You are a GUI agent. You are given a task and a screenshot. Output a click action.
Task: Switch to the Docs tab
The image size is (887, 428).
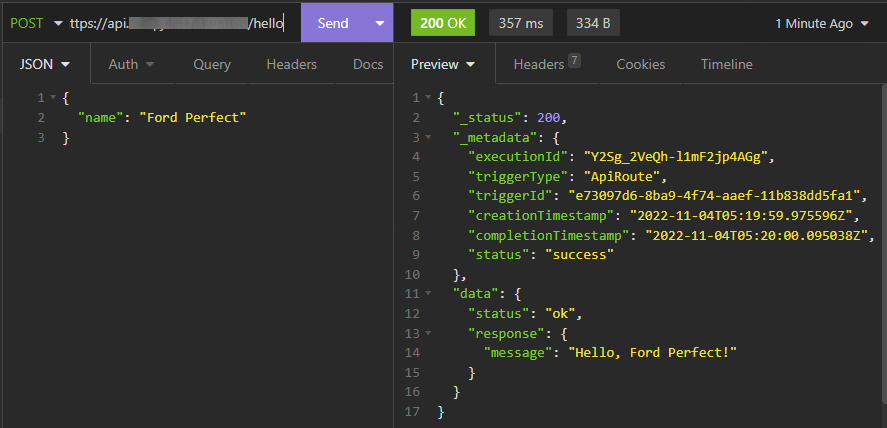367,64
